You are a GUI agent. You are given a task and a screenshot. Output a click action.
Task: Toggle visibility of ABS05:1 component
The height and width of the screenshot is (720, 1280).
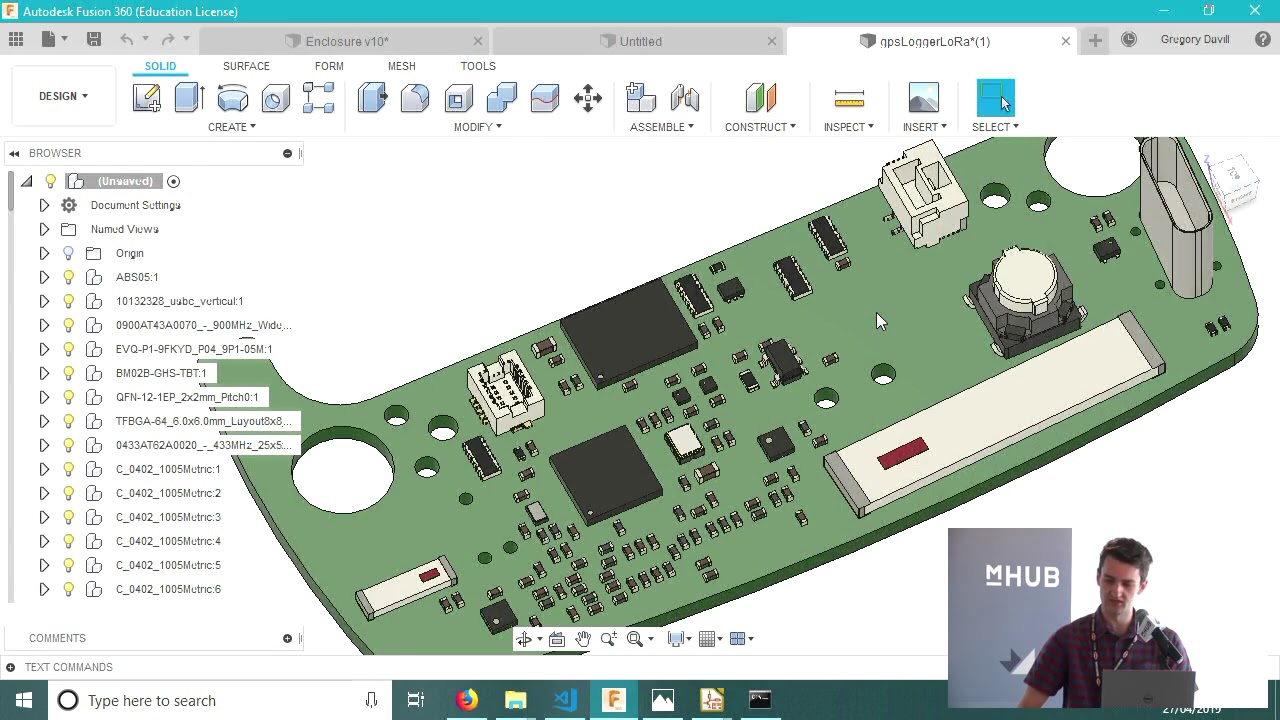tap(68, 277)
